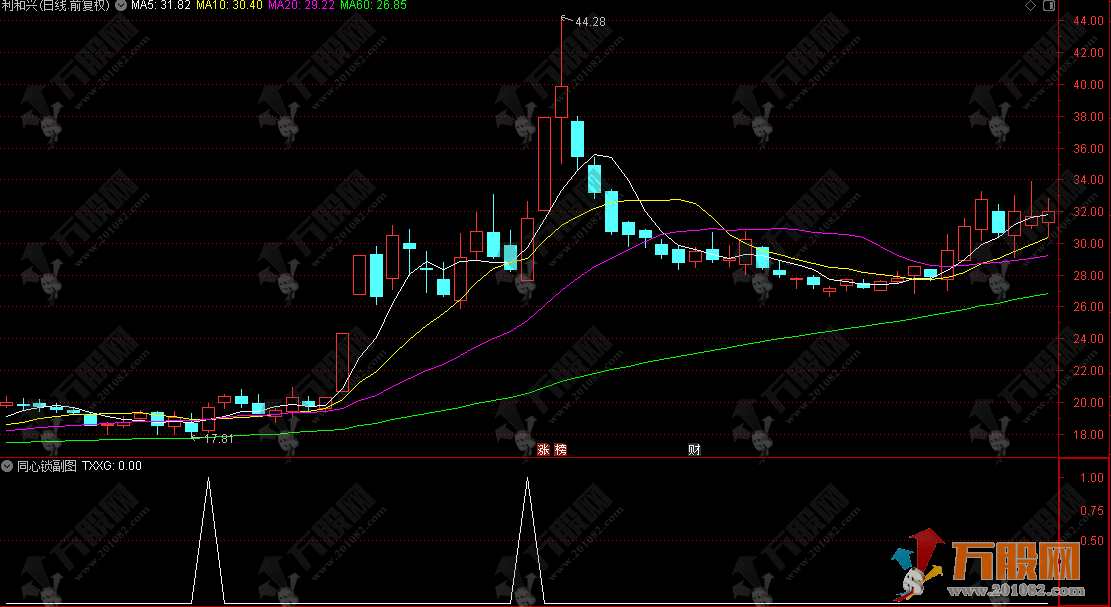
Task: Click the green MA60: 26.85 label
Action: (x=373, y=5)
